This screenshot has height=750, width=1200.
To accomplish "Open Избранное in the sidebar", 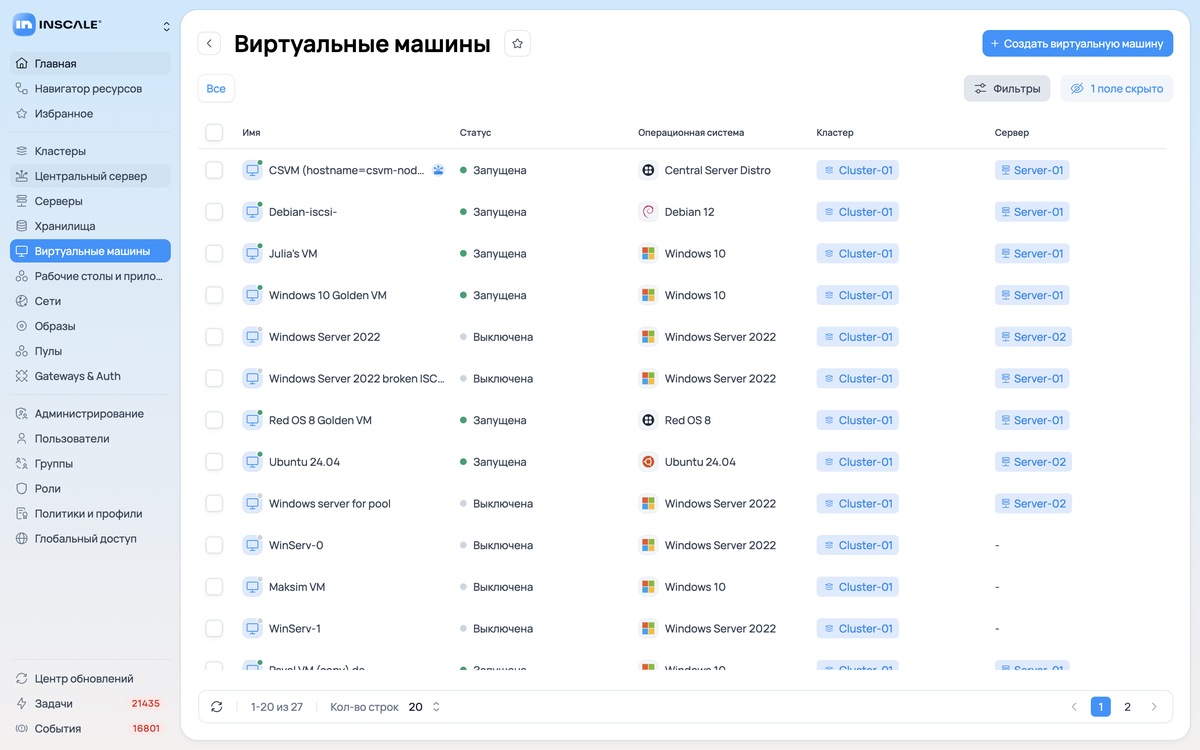I will (x=91, y=113).
